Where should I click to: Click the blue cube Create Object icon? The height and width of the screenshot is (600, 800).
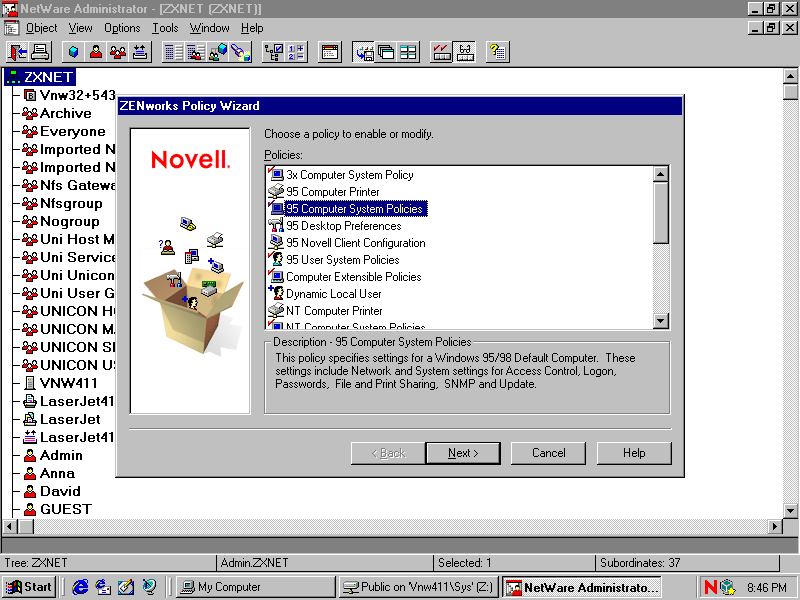[x=73, y=52]
